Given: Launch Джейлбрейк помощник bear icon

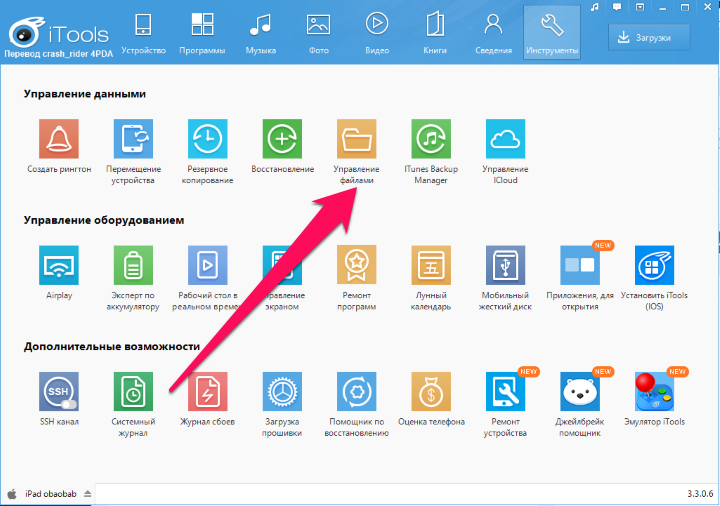Looking at the screenshot, I should tap(580, 393).
